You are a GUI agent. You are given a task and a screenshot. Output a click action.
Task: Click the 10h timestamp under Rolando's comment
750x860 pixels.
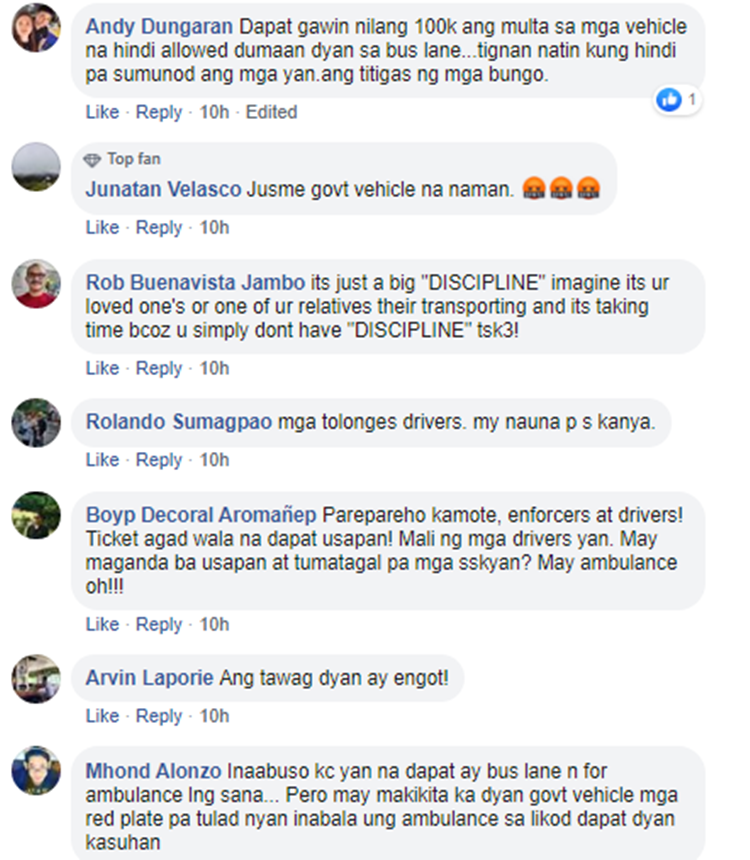pyautogui.click(x=214, y=460)
